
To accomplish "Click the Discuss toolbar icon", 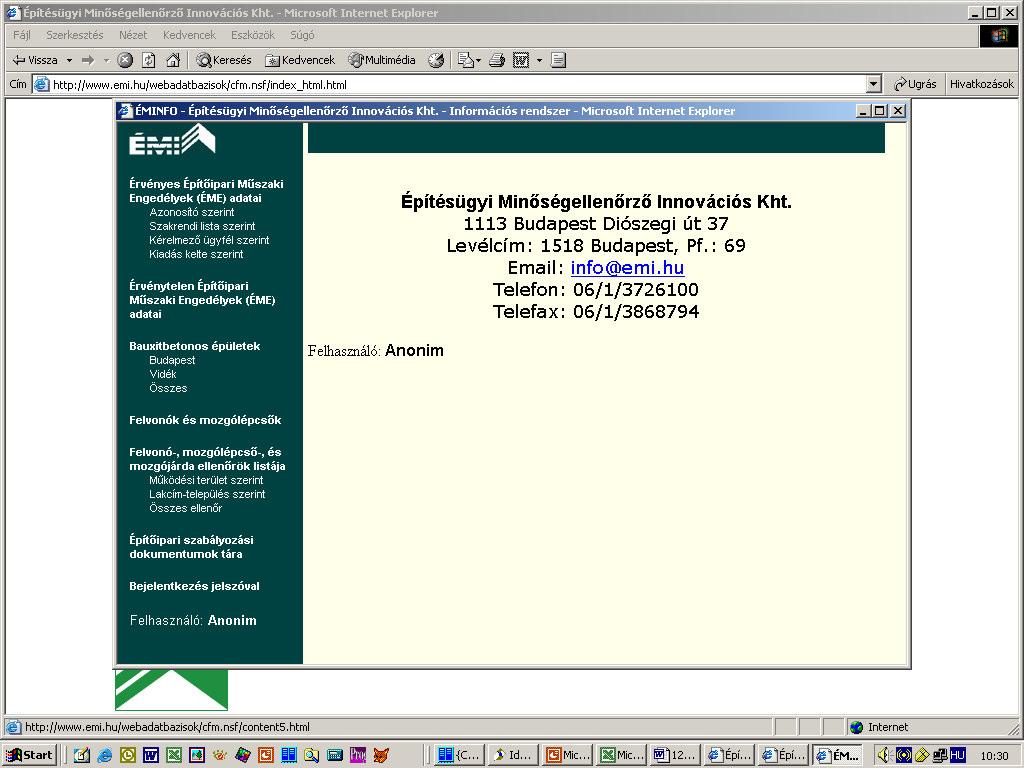I will pos(558,60).
